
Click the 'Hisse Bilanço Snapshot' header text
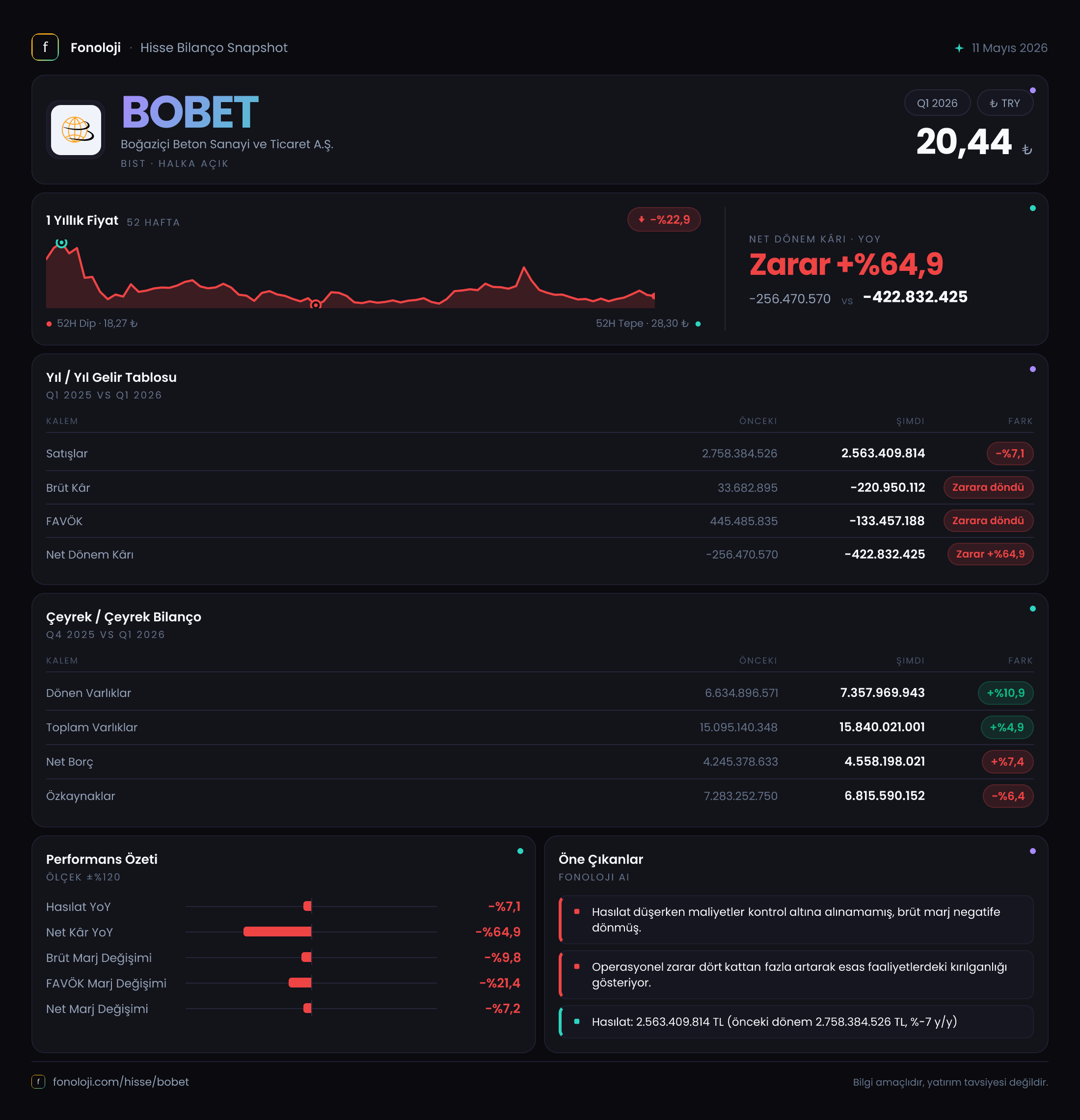pos(214,48)
